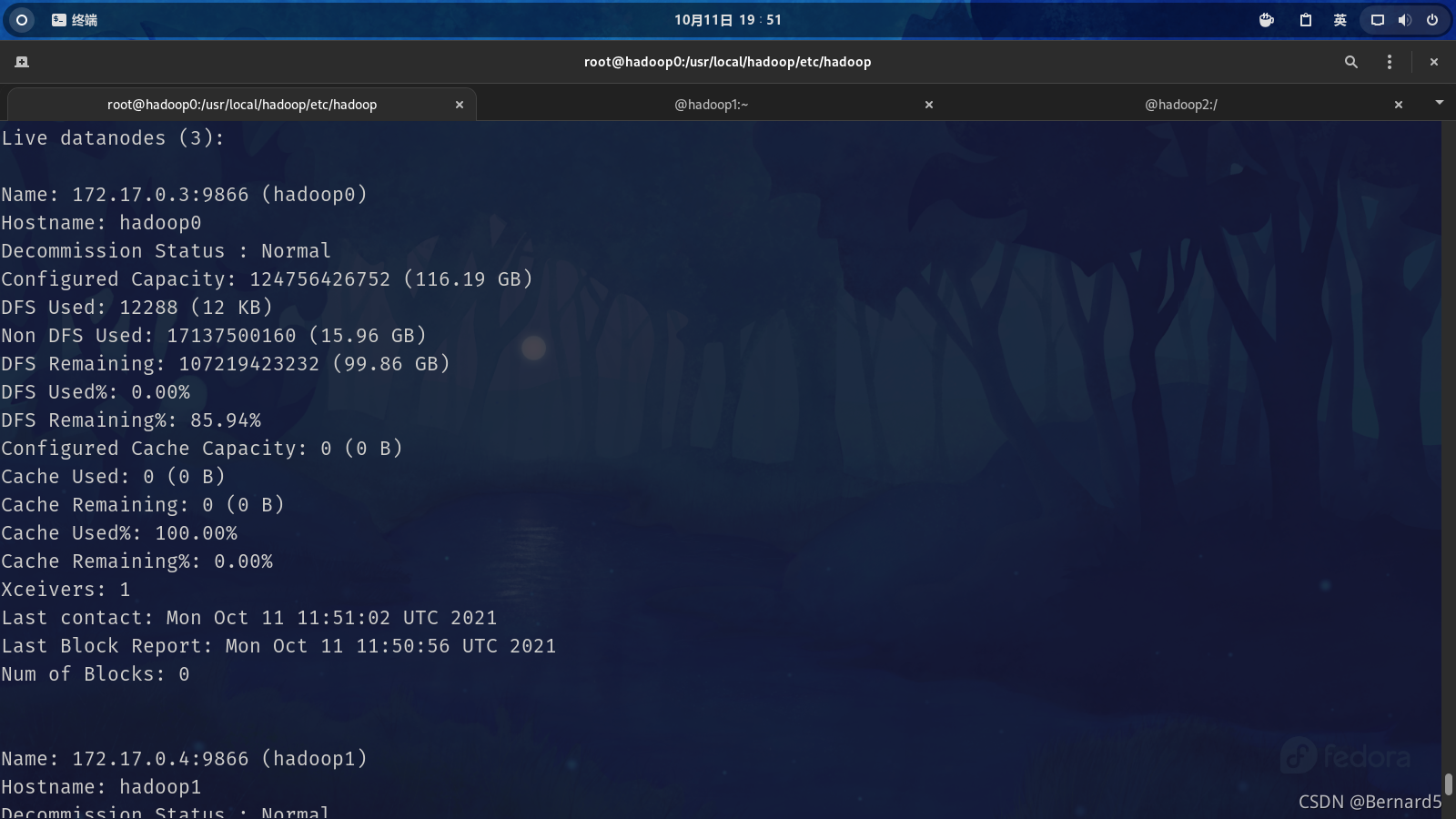Open the screen display status icon
The width and height of the screenshot is (1456, 819).
point(1378,20)
